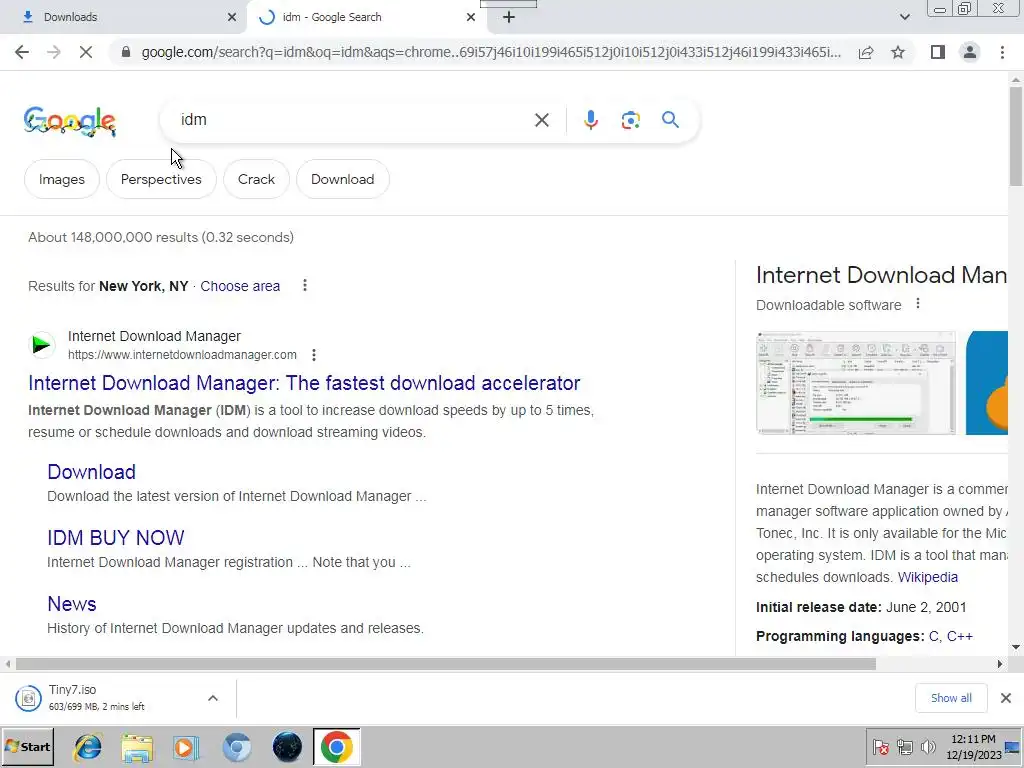Click the vertical scrollbar thumb
Image resolution: width=1024 pixels, height=768 pixels.
1016,136
